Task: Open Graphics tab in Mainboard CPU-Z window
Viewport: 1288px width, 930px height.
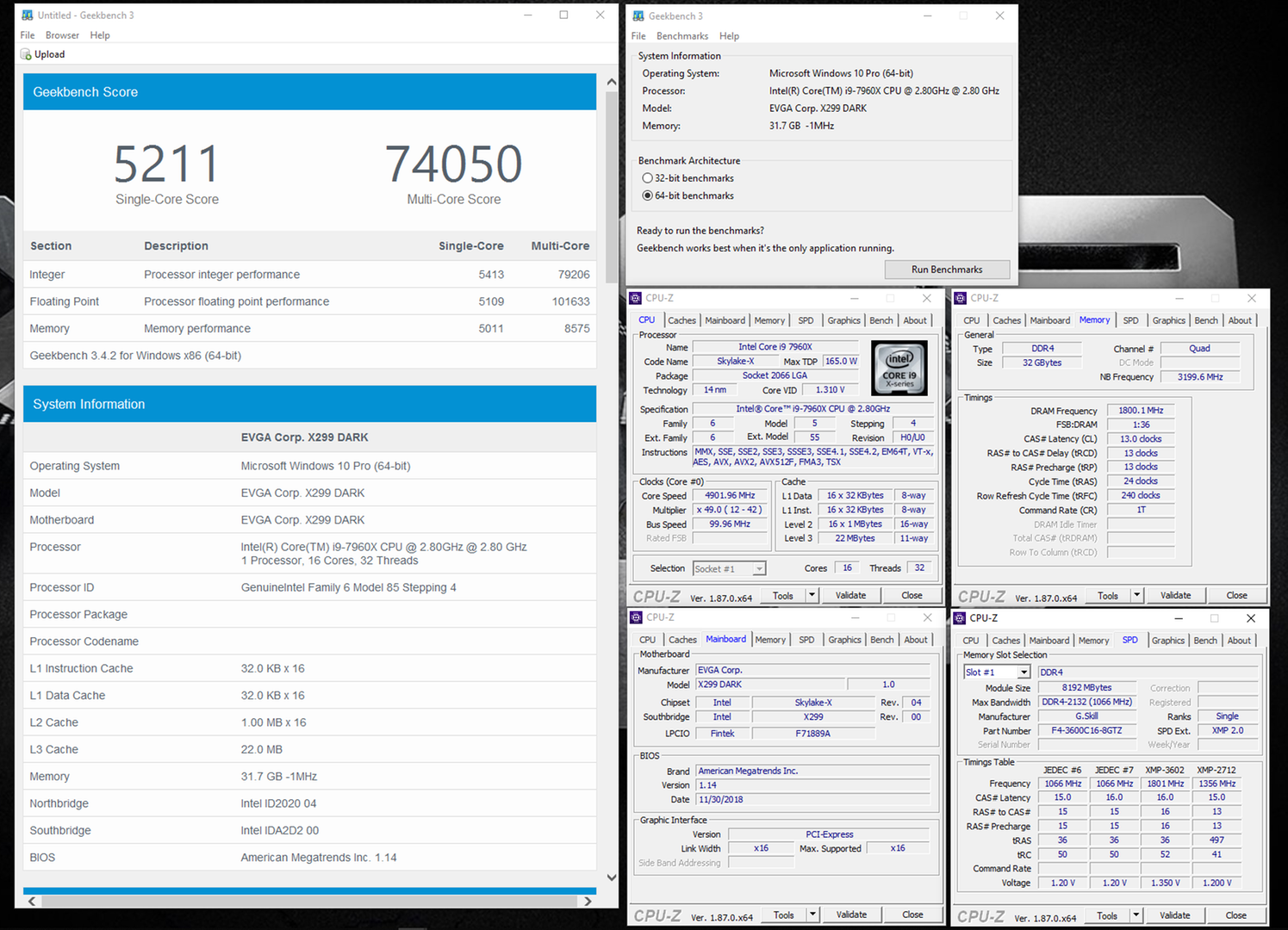Action: [844, 640]
